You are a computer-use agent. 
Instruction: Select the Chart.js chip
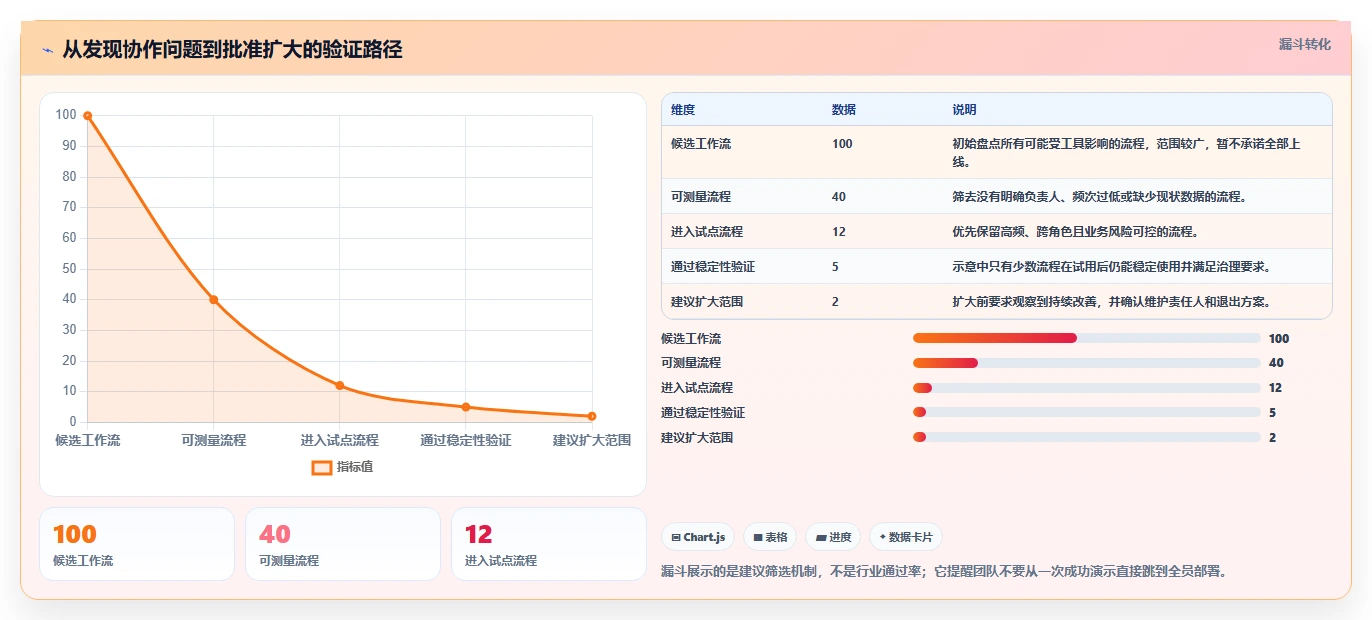coord(698,537)
